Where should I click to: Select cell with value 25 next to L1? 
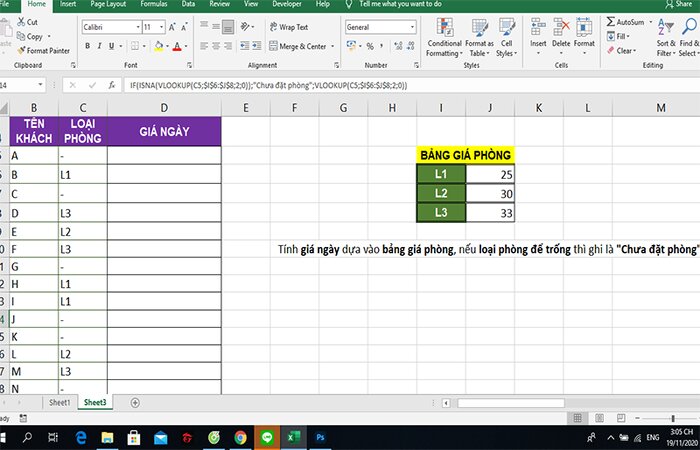(x=490, y=174)
